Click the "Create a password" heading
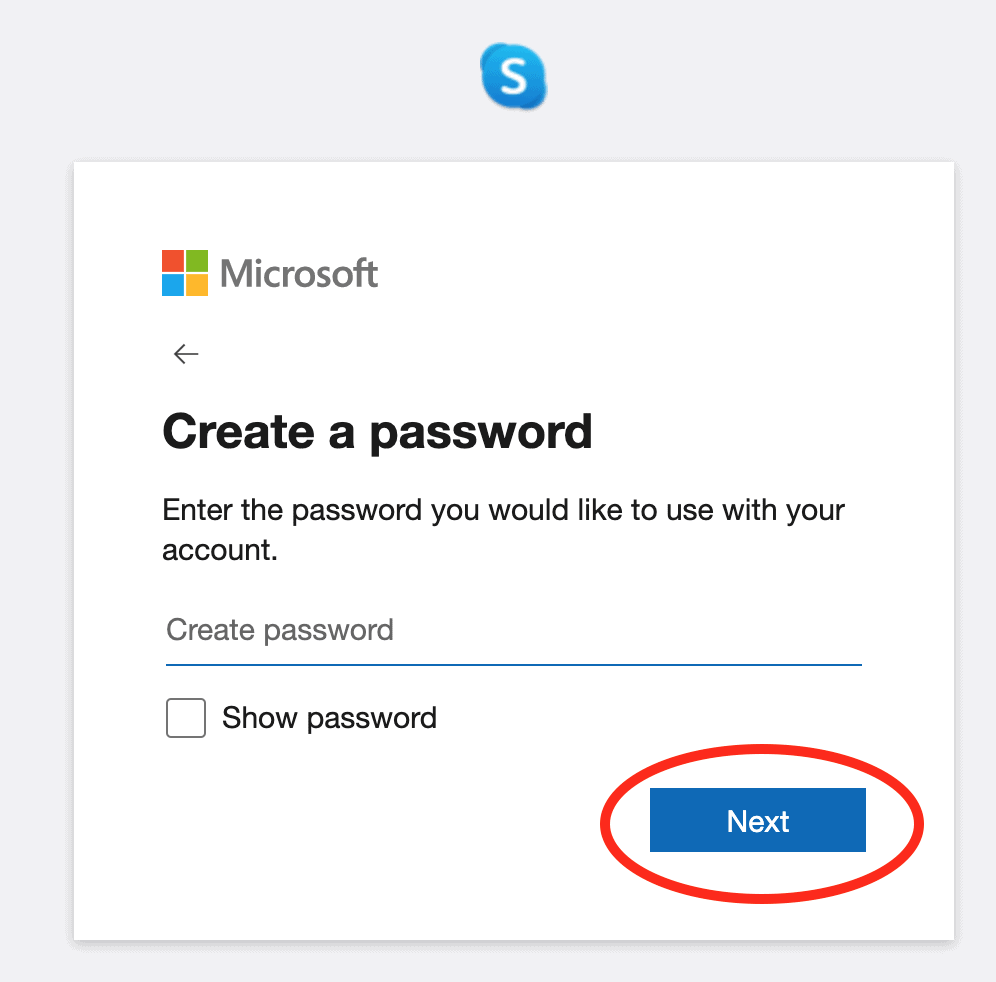This screenshot has height=982, width=996. point(377,432)
